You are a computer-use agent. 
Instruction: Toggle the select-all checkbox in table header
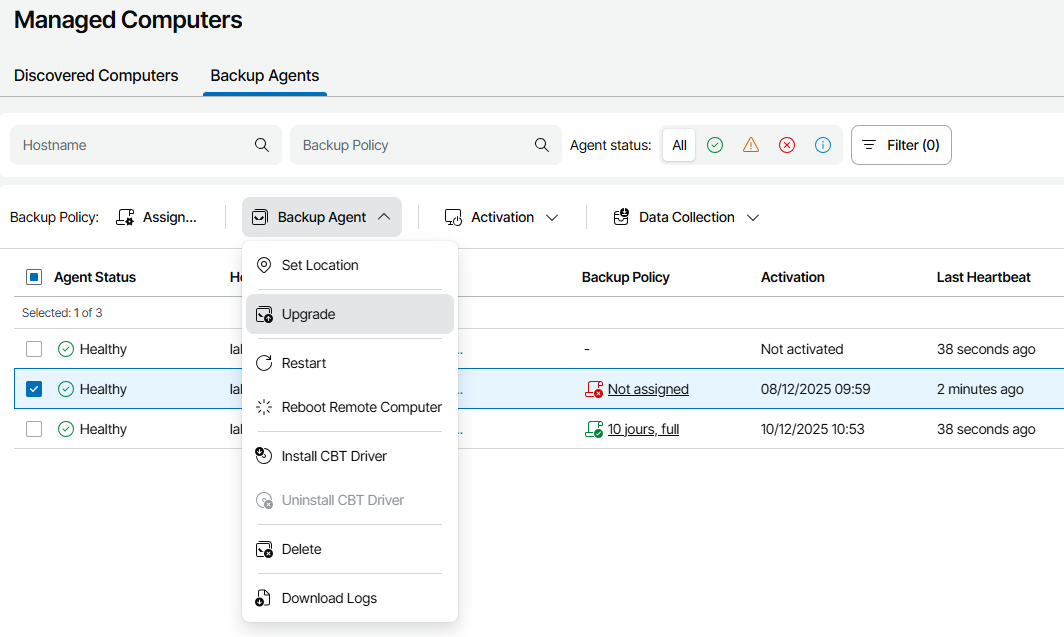(x=34, y=277)
